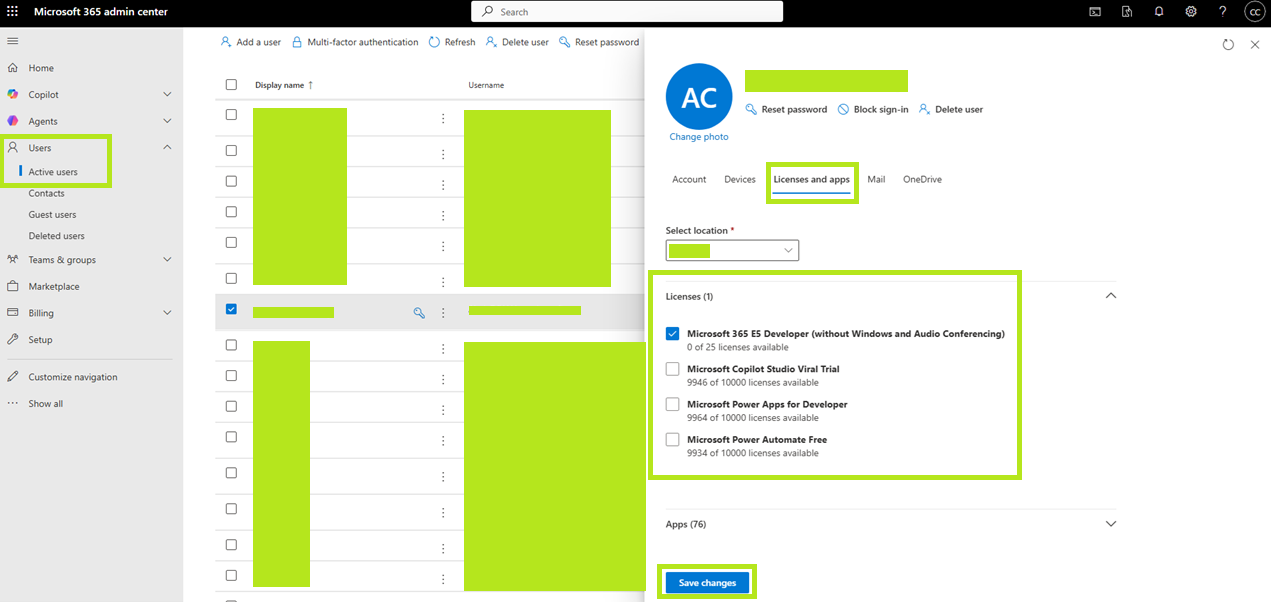This screenshot has height=602, width=1271.
Task: Open the settings gear in header
Action: tap(1191, 12)
